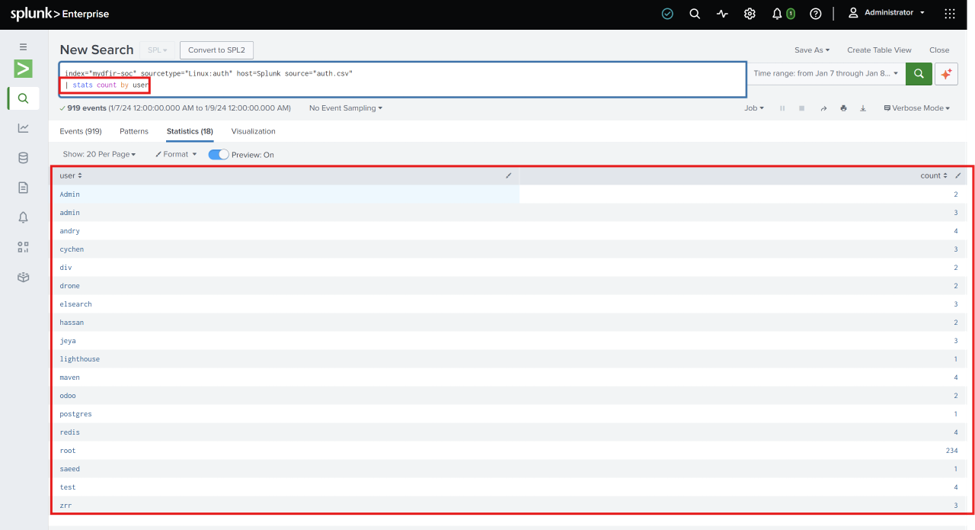Open the health status check icon
The image size is (975, 530).
click(667, 14)
